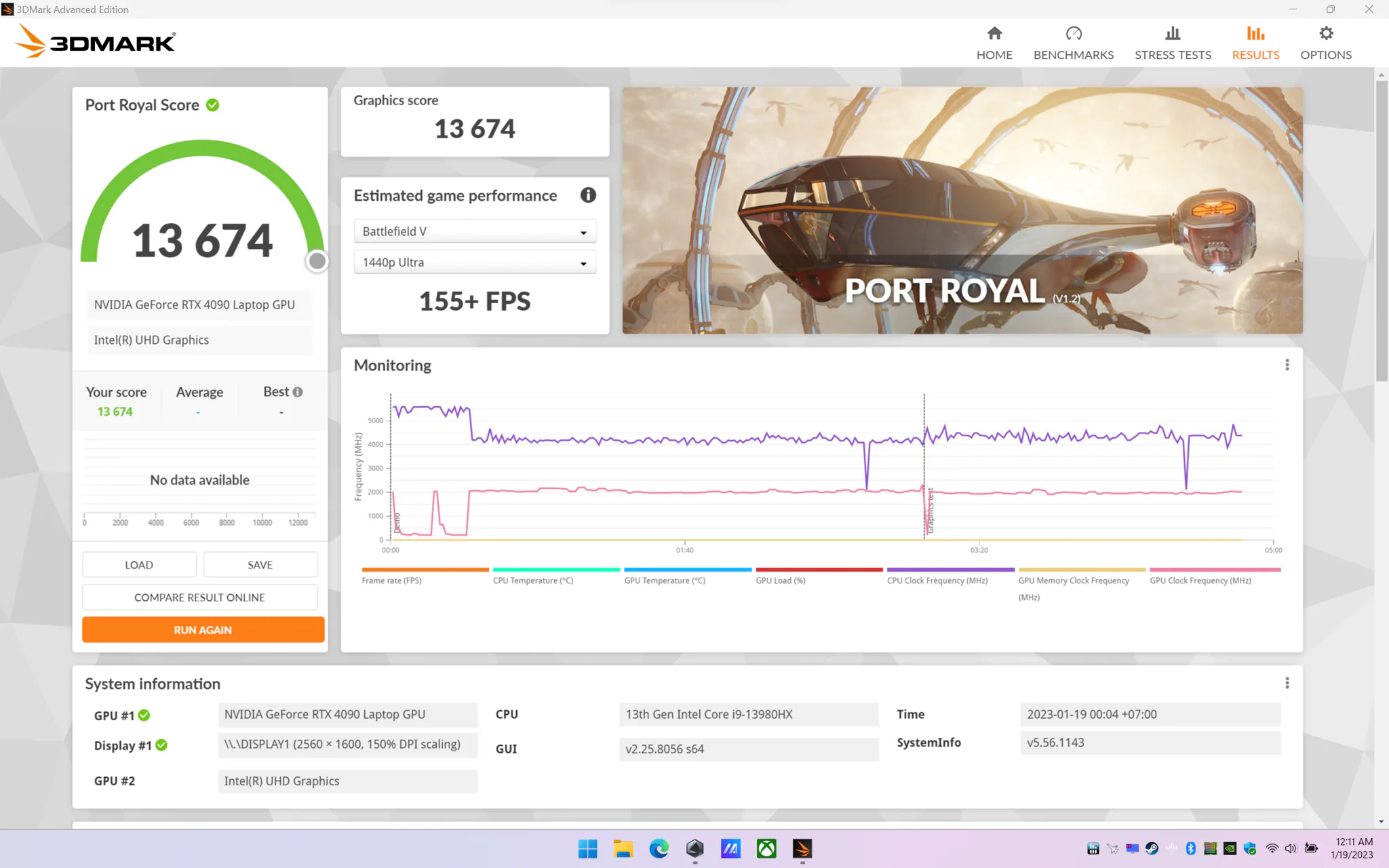Open the Monitoring panel options menu
The width and height of the screenshot is (1389, 868).
click(x=1287, y=365)
